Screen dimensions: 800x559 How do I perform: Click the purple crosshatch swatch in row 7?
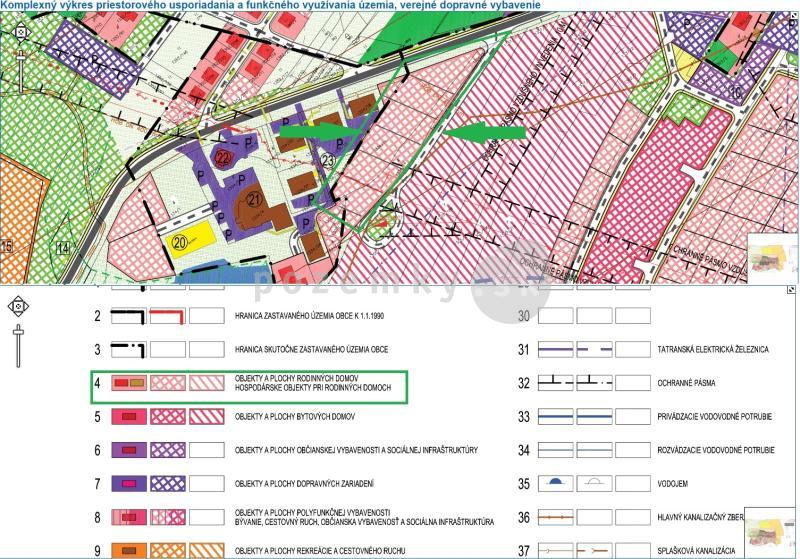168,484
